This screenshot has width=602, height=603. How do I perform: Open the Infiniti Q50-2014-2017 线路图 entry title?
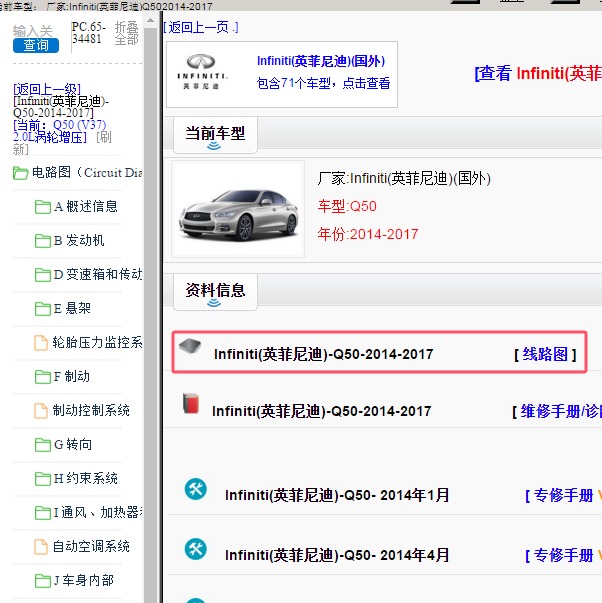(x=324, y=354)
